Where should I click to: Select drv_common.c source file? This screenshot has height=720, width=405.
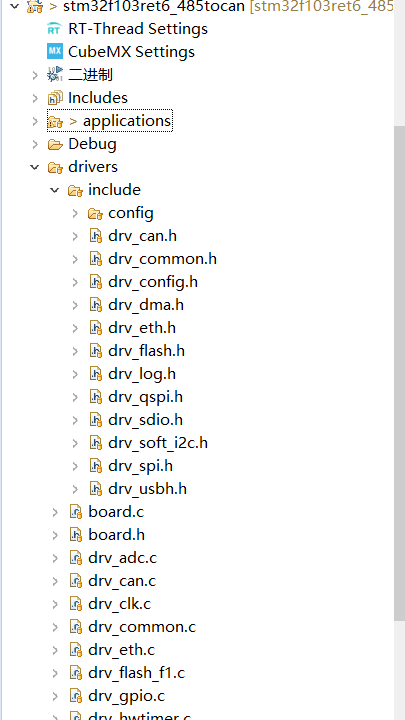pyautogui.click(x=142, y=627)
